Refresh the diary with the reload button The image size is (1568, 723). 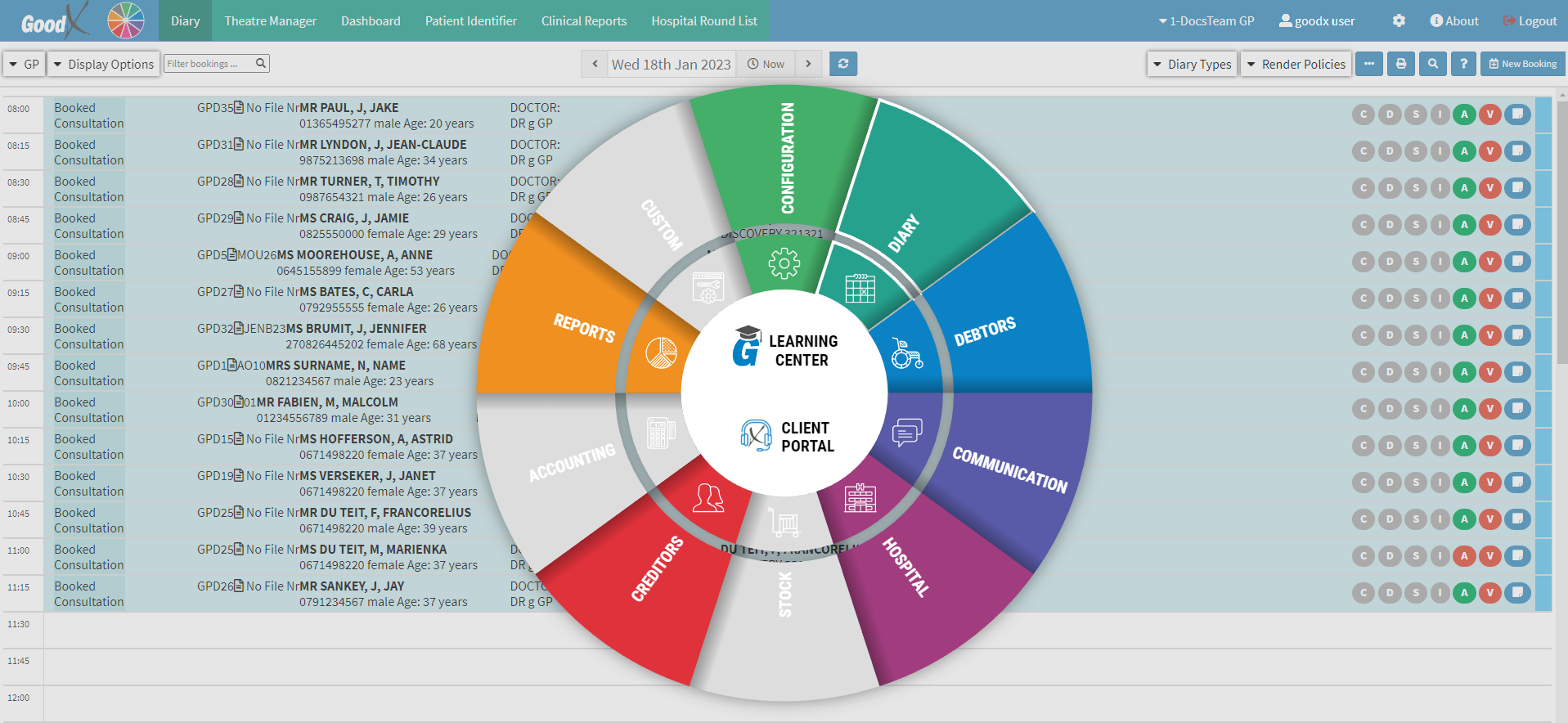843,64
